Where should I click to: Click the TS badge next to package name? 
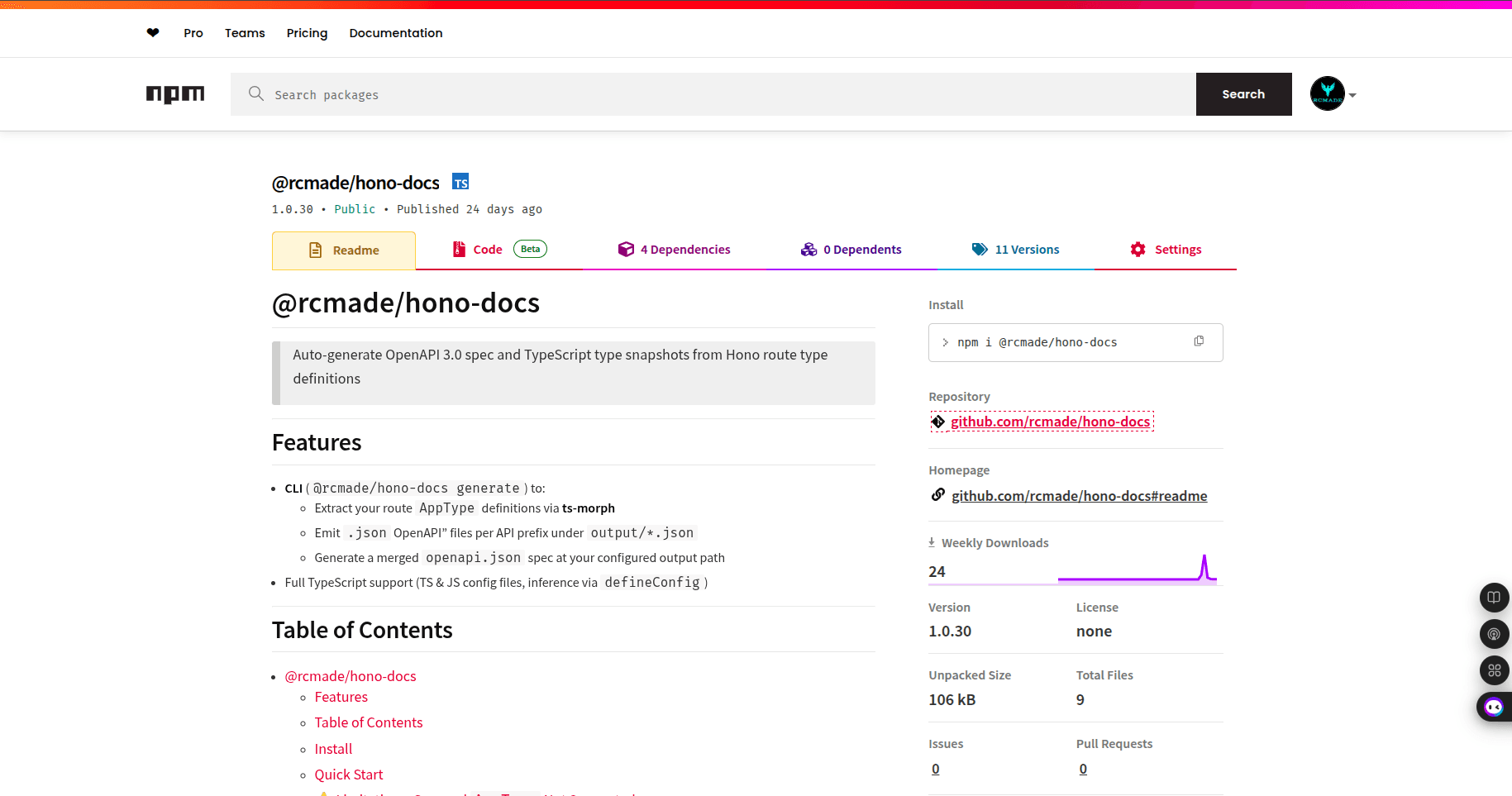point(460,181)
